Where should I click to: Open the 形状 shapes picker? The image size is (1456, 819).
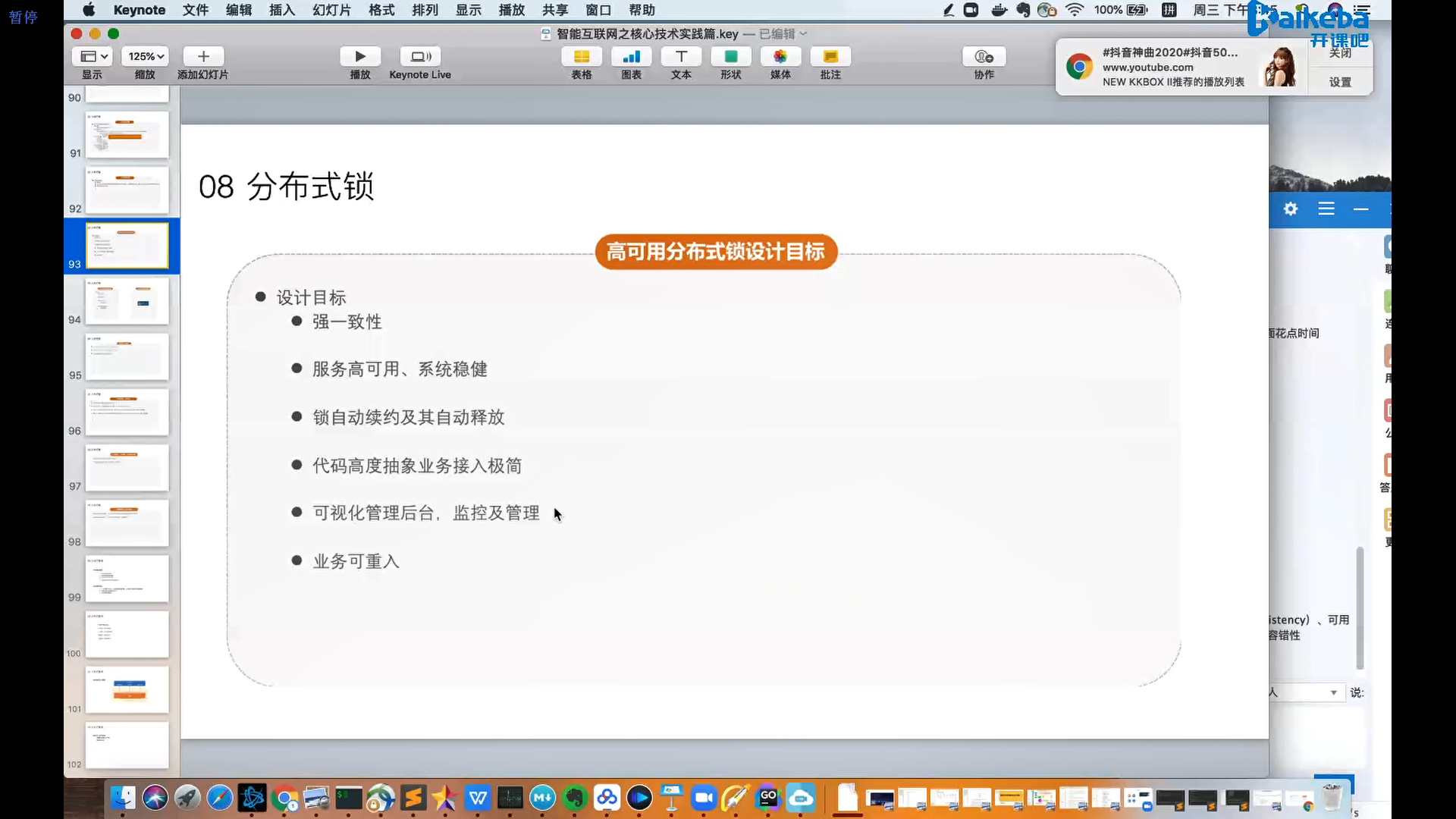point(730,57)
